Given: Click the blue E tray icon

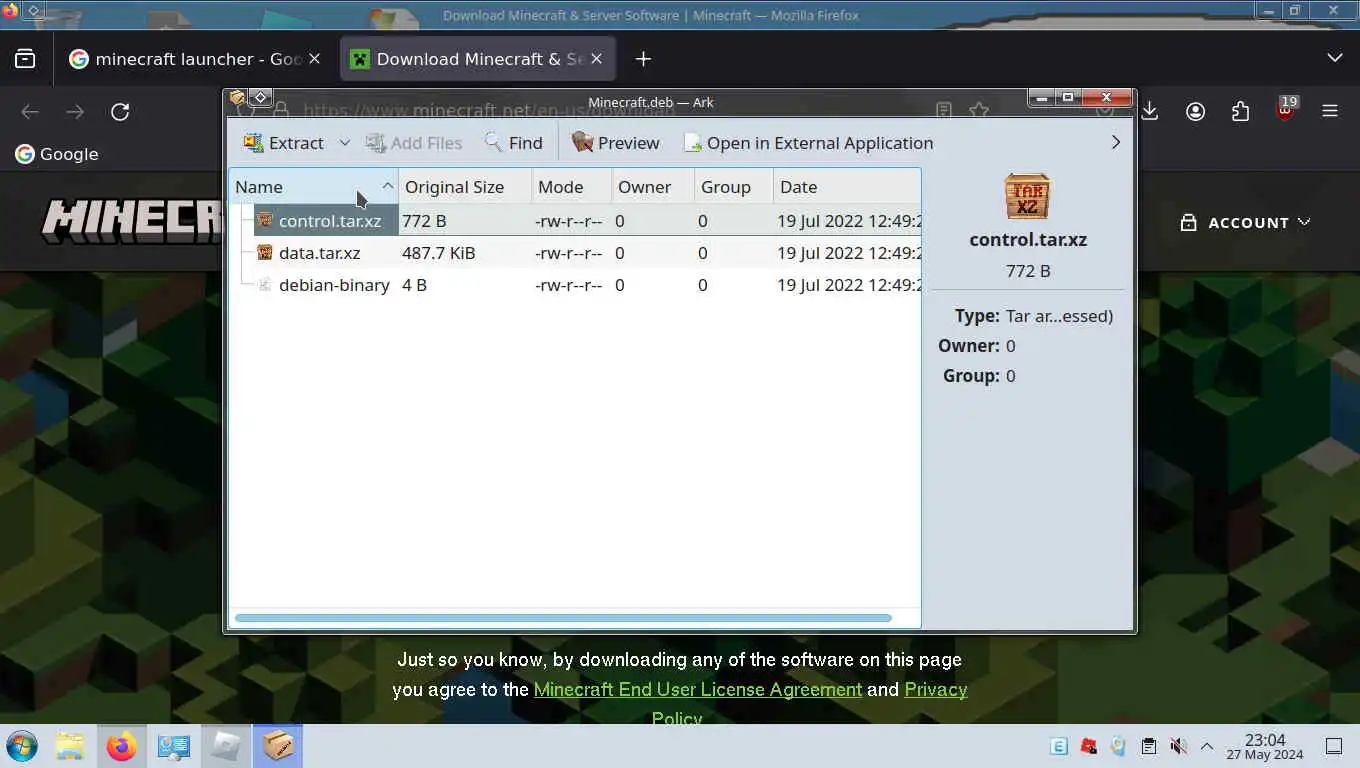Looking at the screenshot, I should [x=1059, y=746].
